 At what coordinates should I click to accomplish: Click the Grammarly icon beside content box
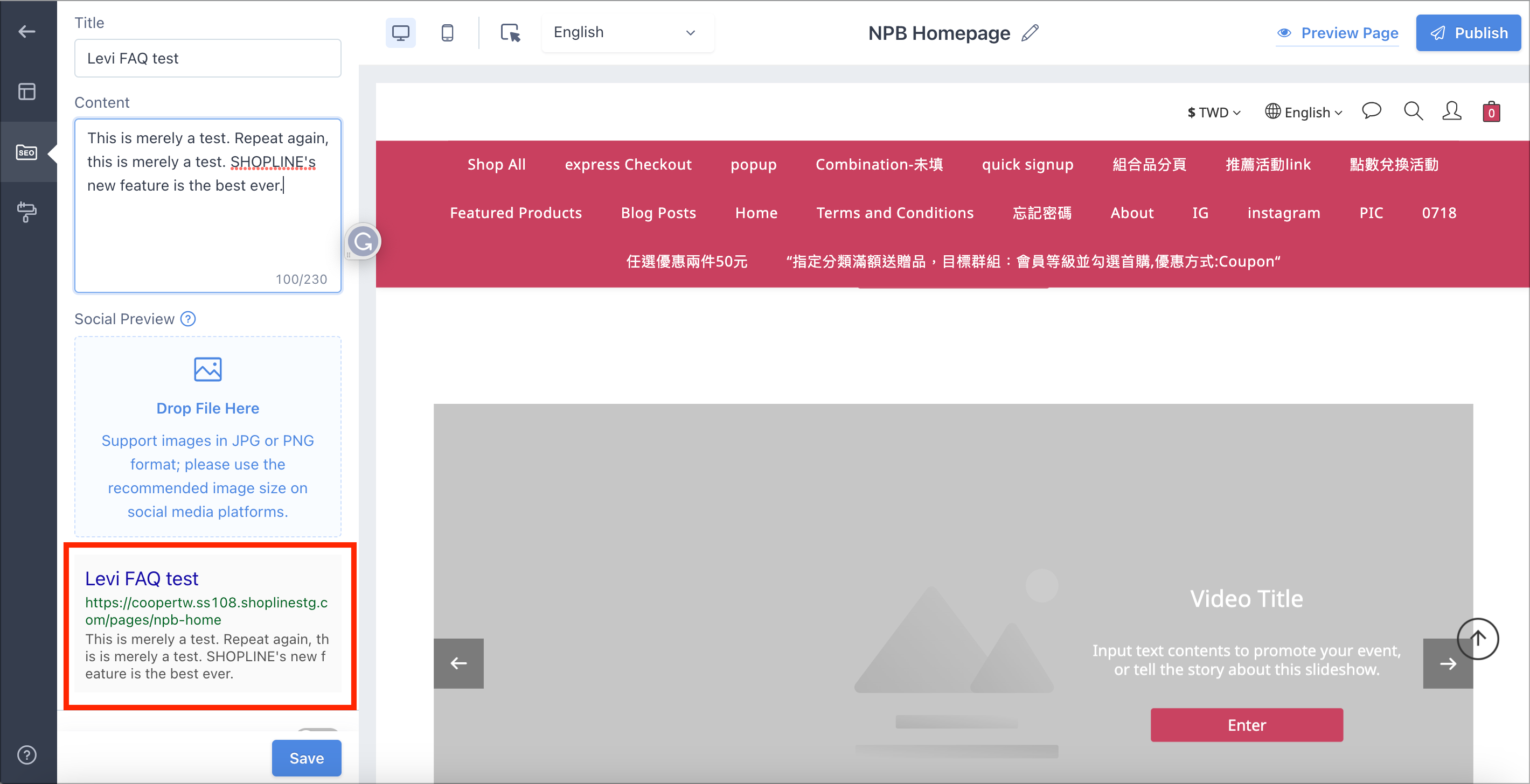coord(363,242)
